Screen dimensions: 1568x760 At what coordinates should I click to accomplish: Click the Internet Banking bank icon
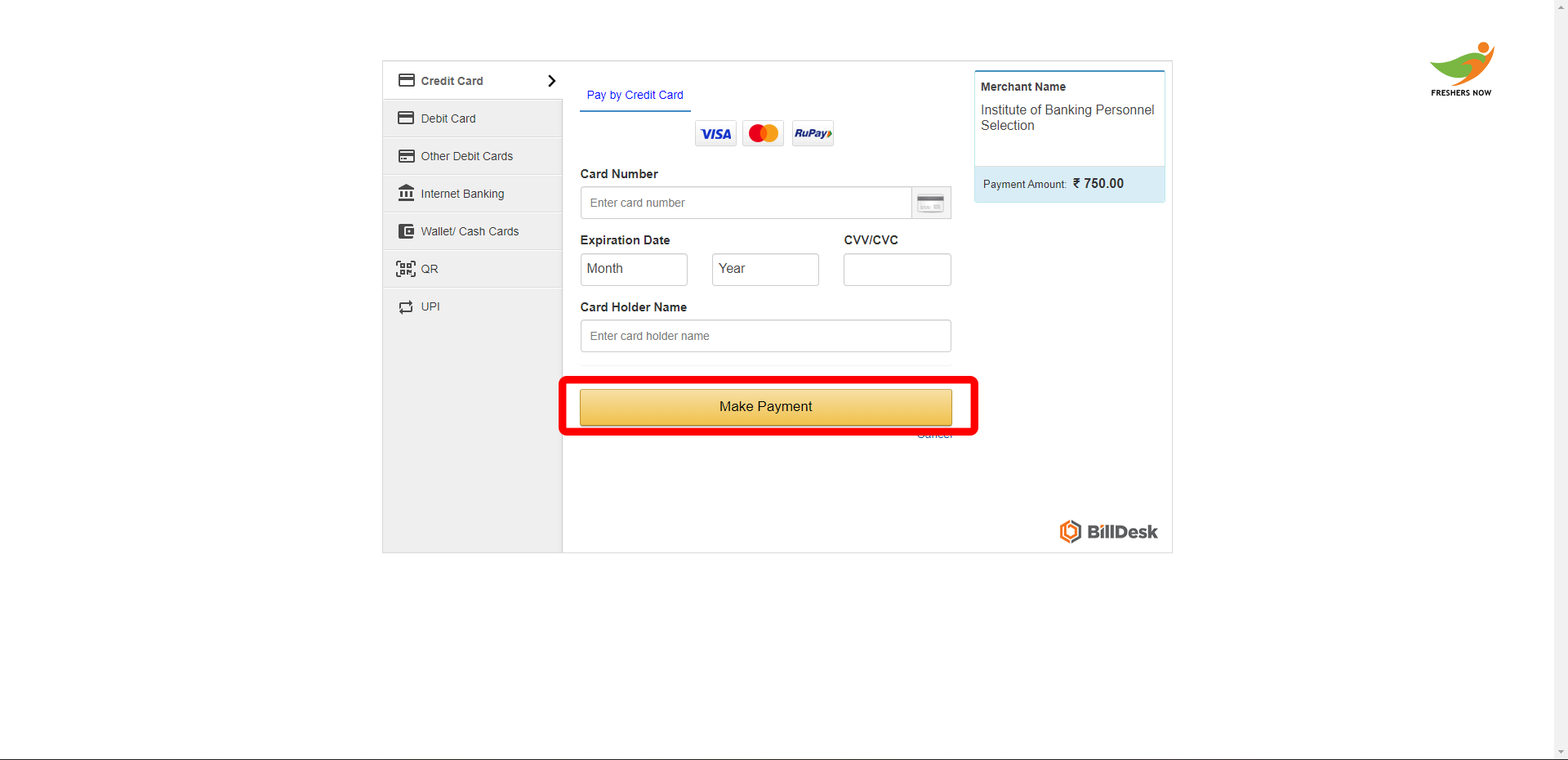point(406,193)
